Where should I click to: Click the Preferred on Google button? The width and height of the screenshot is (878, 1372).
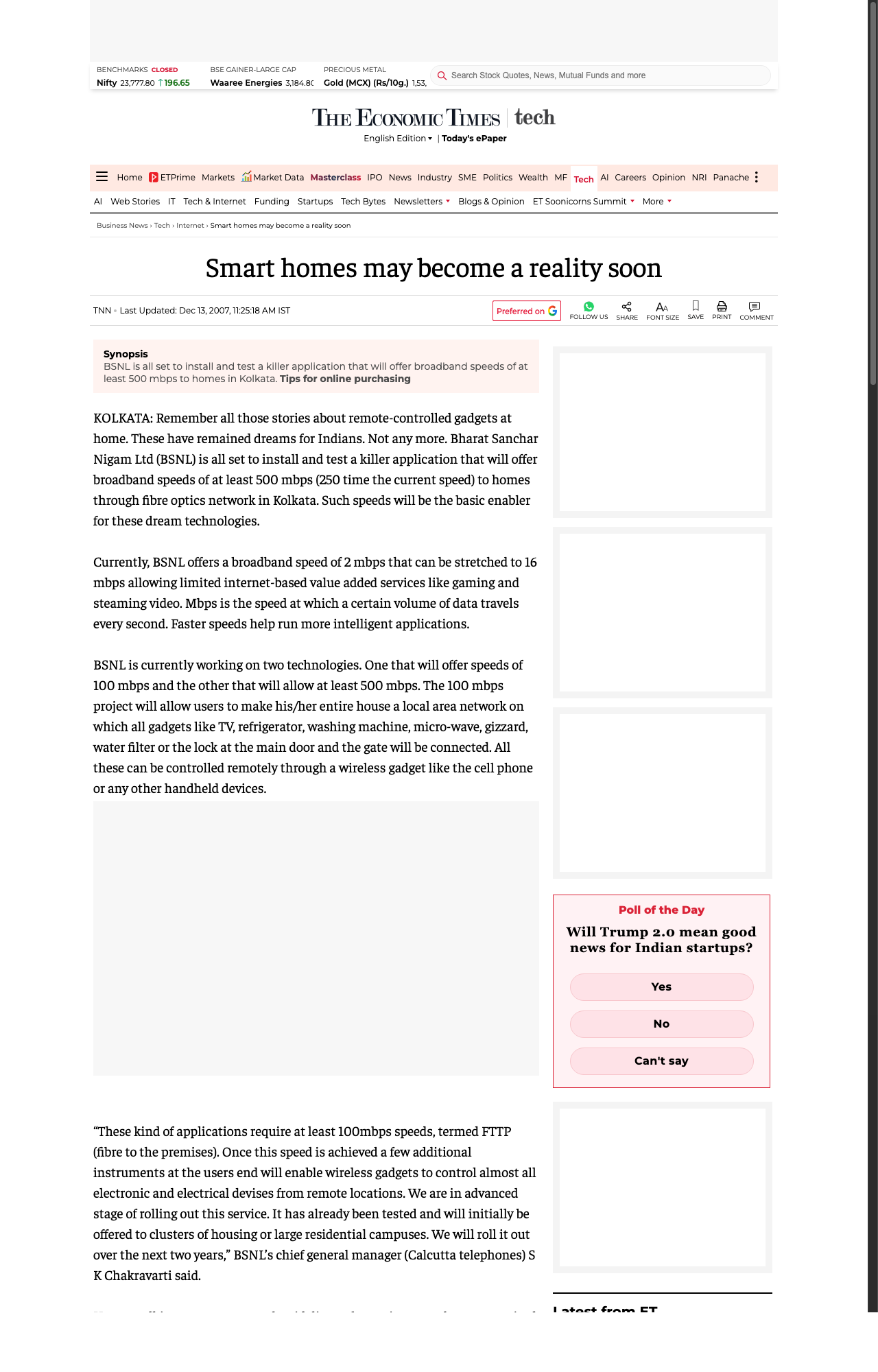click(x=526, y=311)
